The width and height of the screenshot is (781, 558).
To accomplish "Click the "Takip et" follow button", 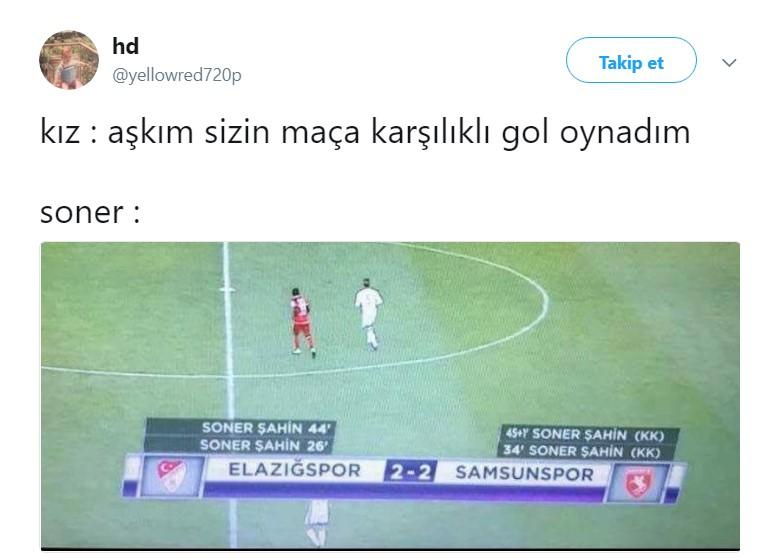I will pyautogui.click(x=631, y=60).
